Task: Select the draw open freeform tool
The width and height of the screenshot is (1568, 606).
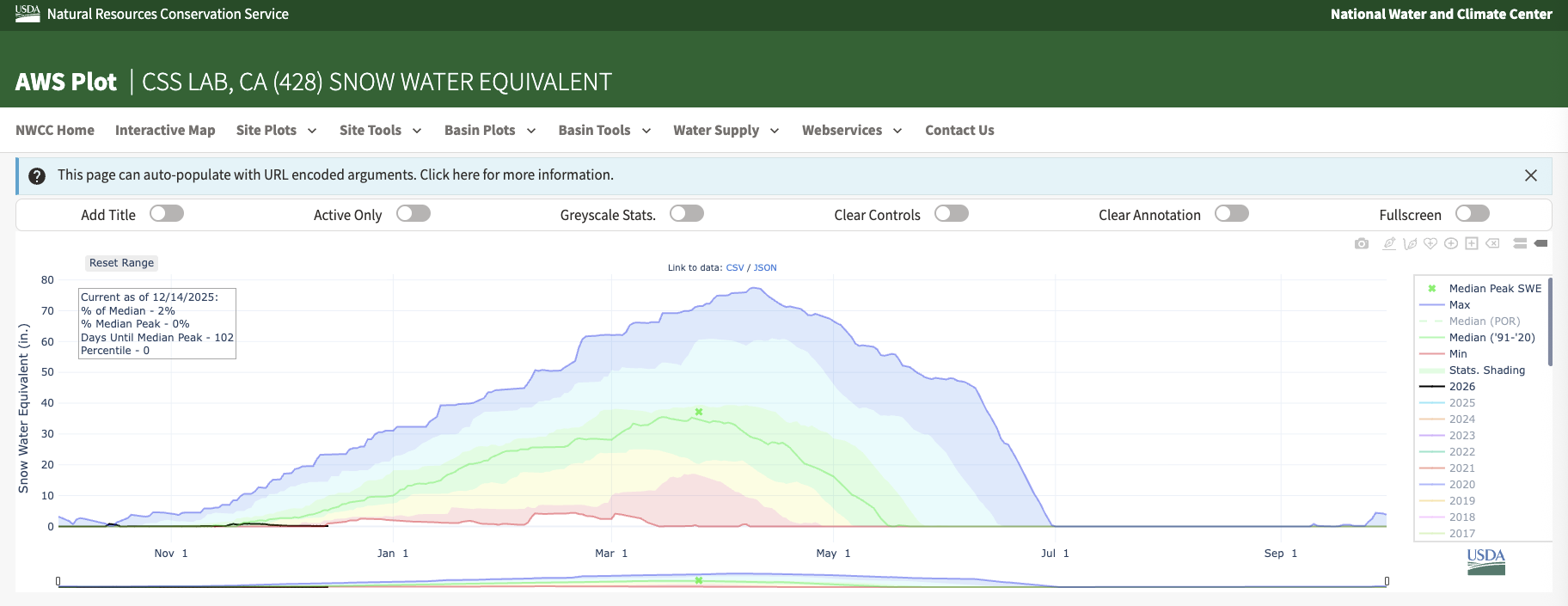Action: point(1410,244)
